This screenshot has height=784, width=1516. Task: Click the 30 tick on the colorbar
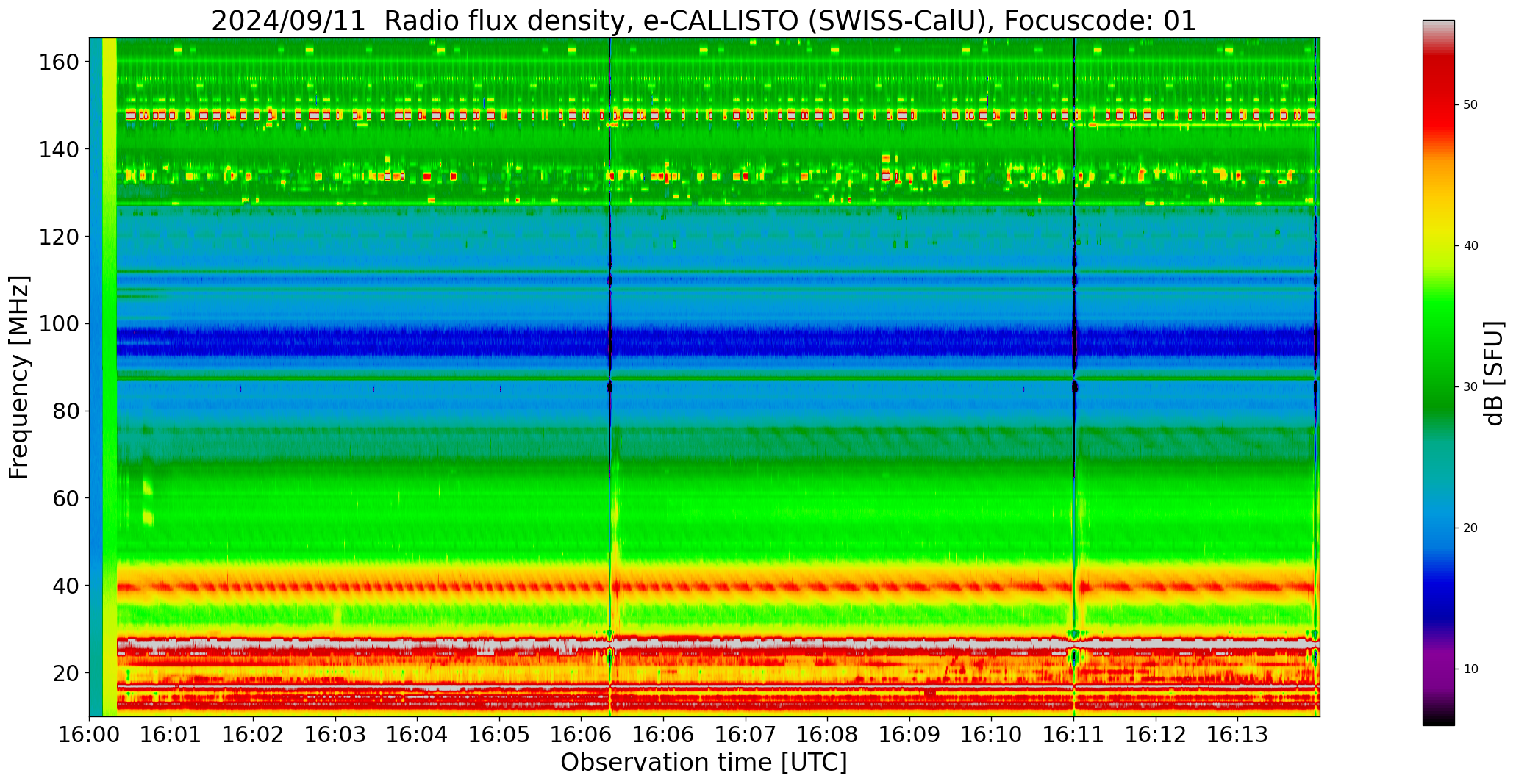(x=1470, y=387)
